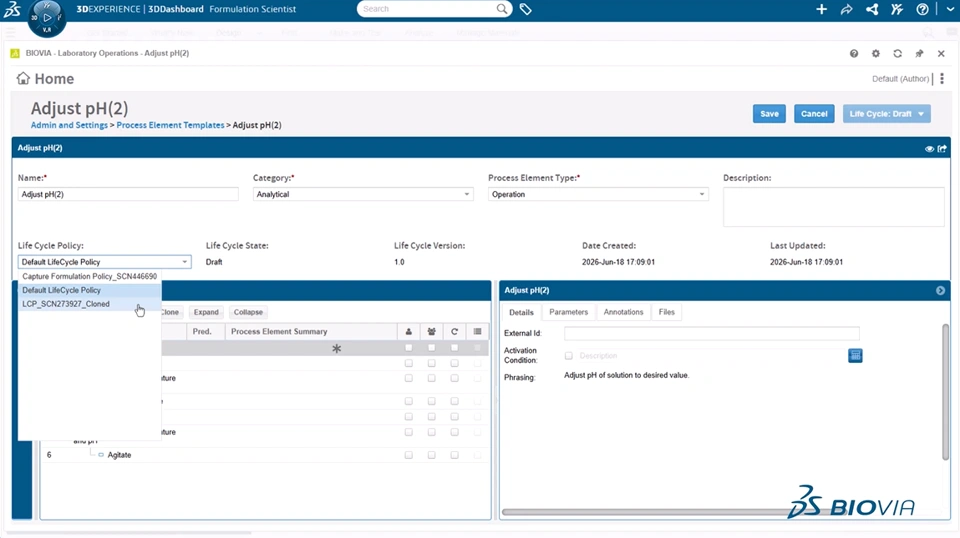Open the 3DEXPERIENCE compass

[47, 17]
